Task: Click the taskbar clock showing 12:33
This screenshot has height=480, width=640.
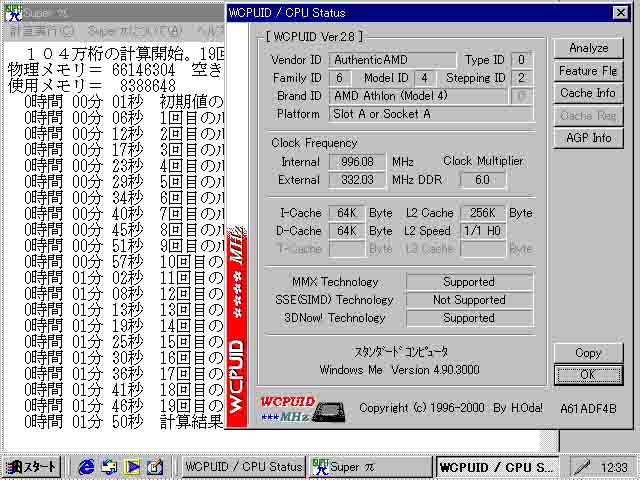Action: pos(614,467)
